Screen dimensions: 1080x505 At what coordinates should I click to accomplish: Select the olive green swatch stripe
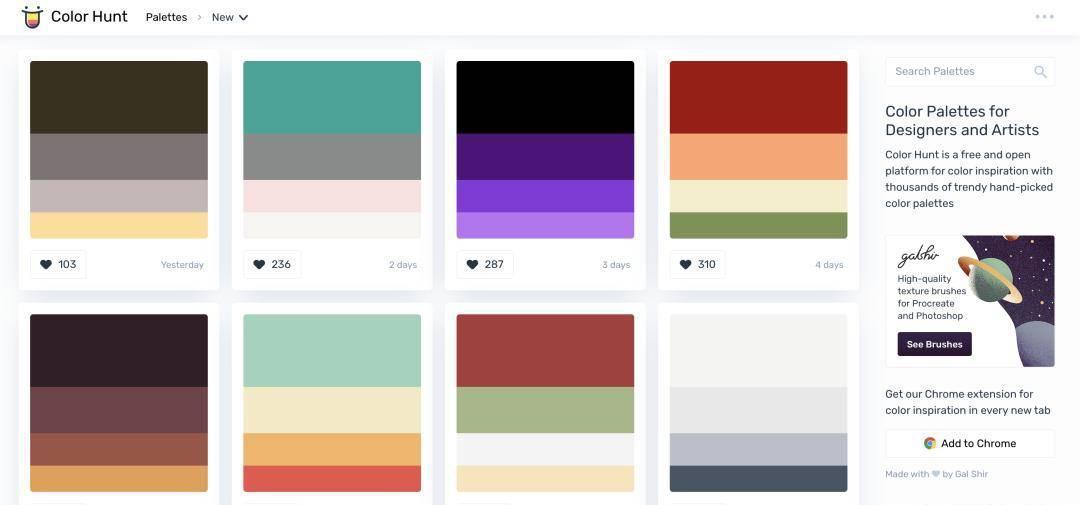758,225
